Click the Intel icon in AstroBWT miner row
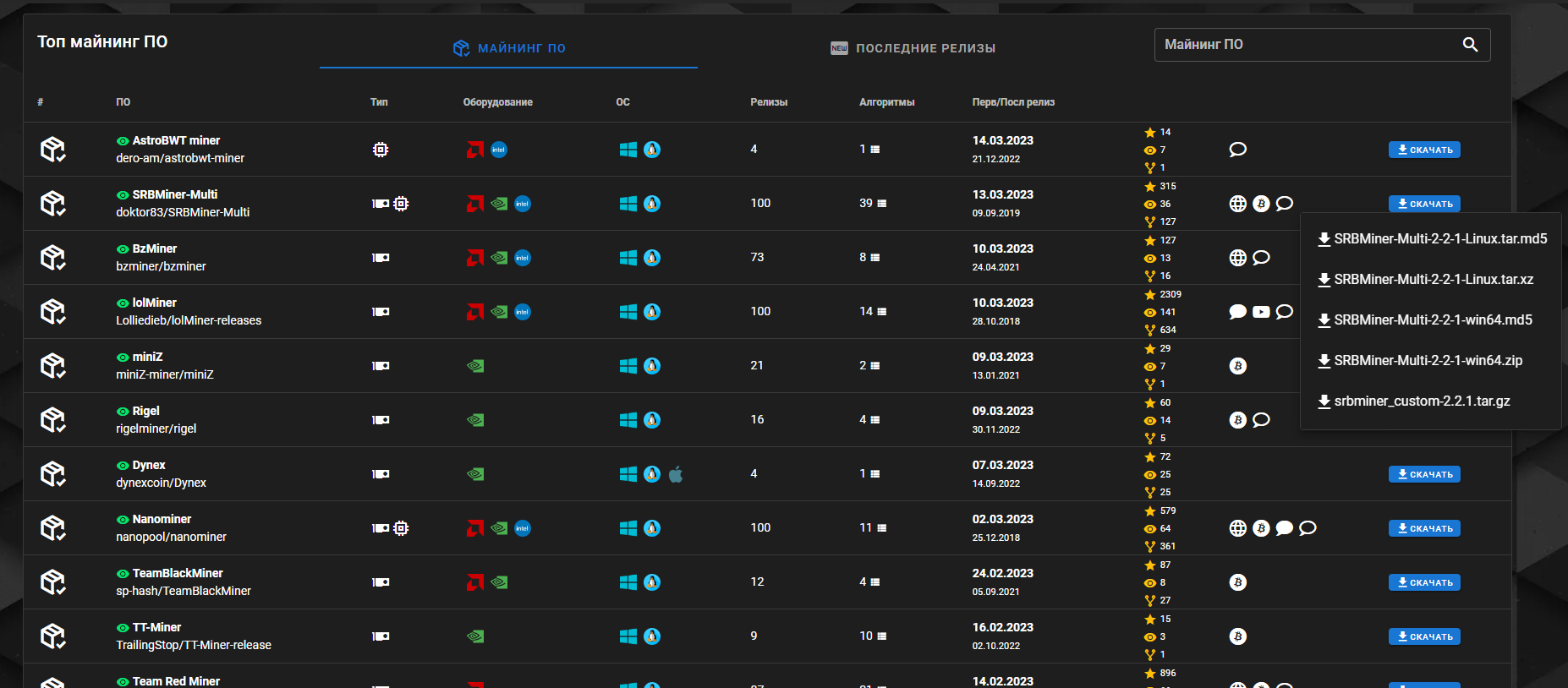1568x688 pixels. point(499,150)
